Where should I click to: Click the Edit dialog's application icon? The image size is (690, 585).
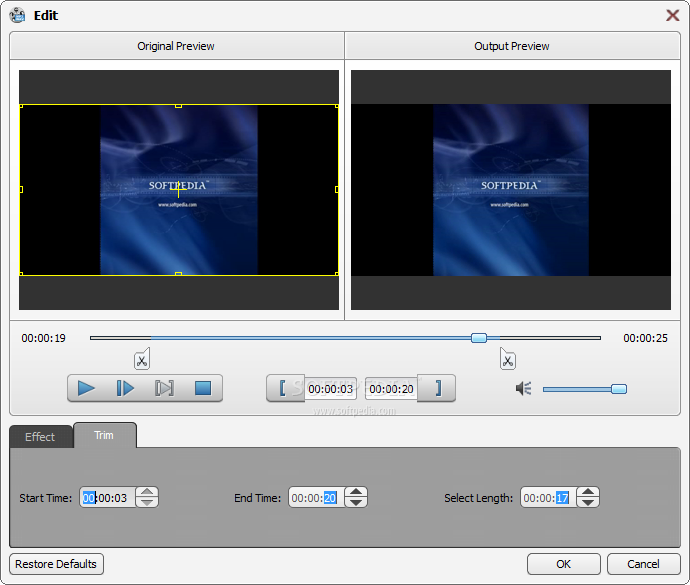(18, 15)
